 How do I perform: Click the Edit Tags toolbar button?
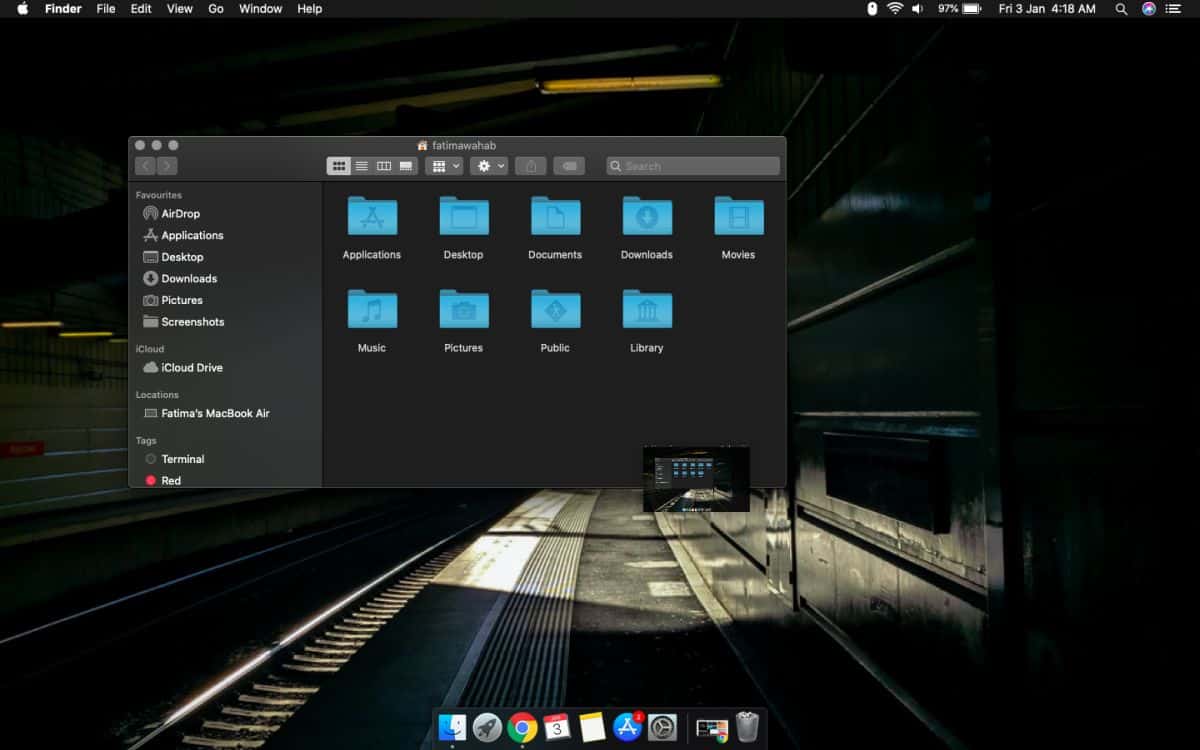[568, 166]
